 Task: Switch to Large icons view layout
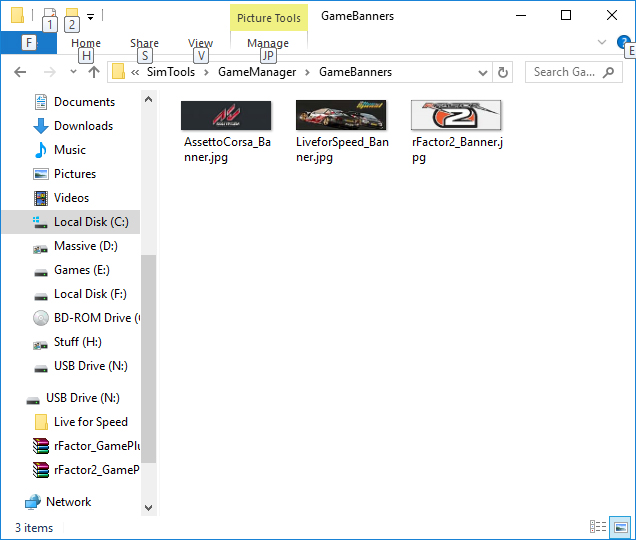coord(621,527)
